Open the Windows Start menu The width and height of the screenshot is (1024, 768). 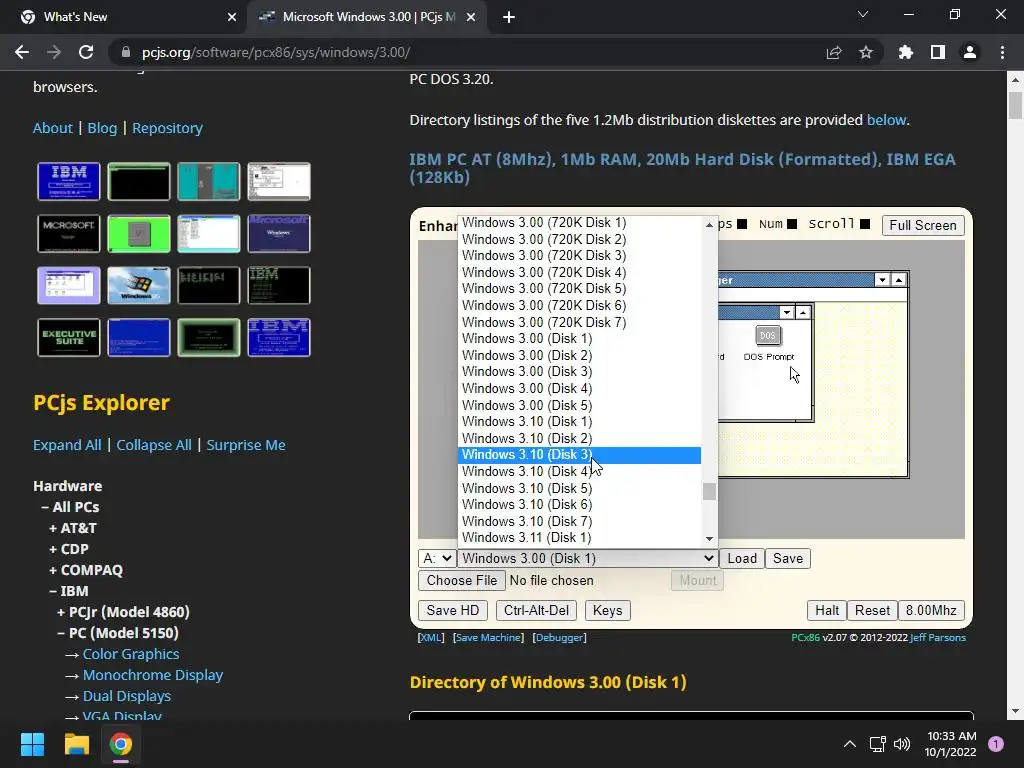click(x=32, y=744)
